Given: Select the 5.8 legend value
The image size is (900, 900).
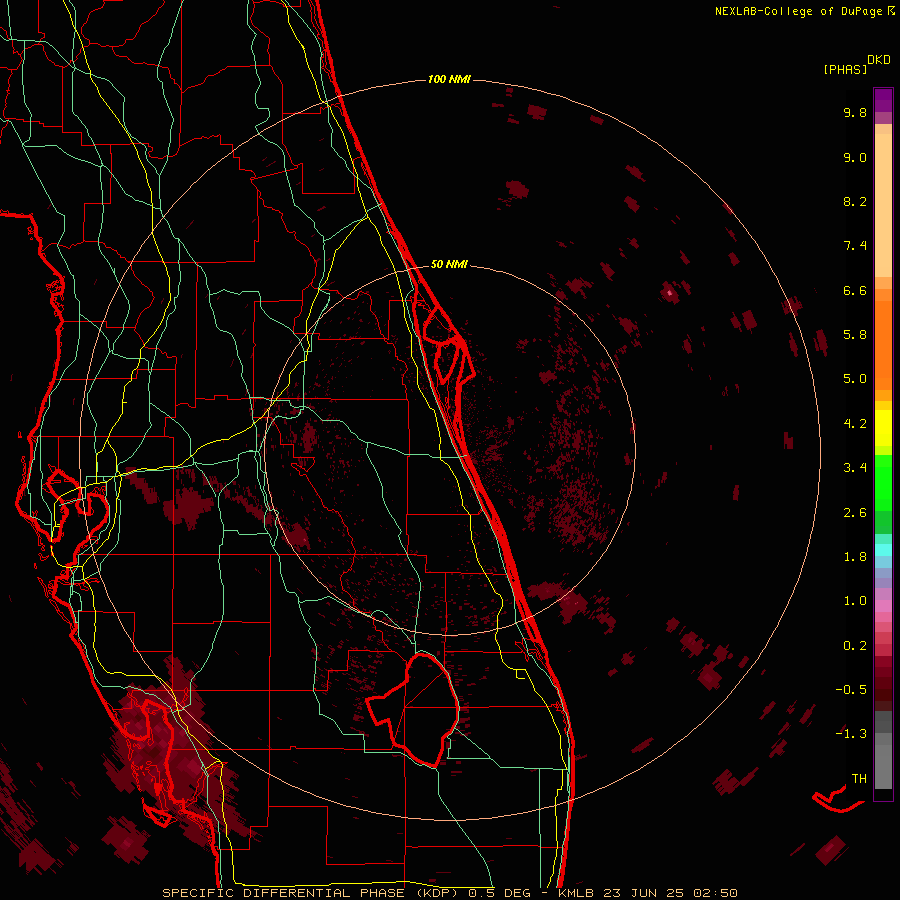Looking at the screenshot, I should (x=855, y=335).
